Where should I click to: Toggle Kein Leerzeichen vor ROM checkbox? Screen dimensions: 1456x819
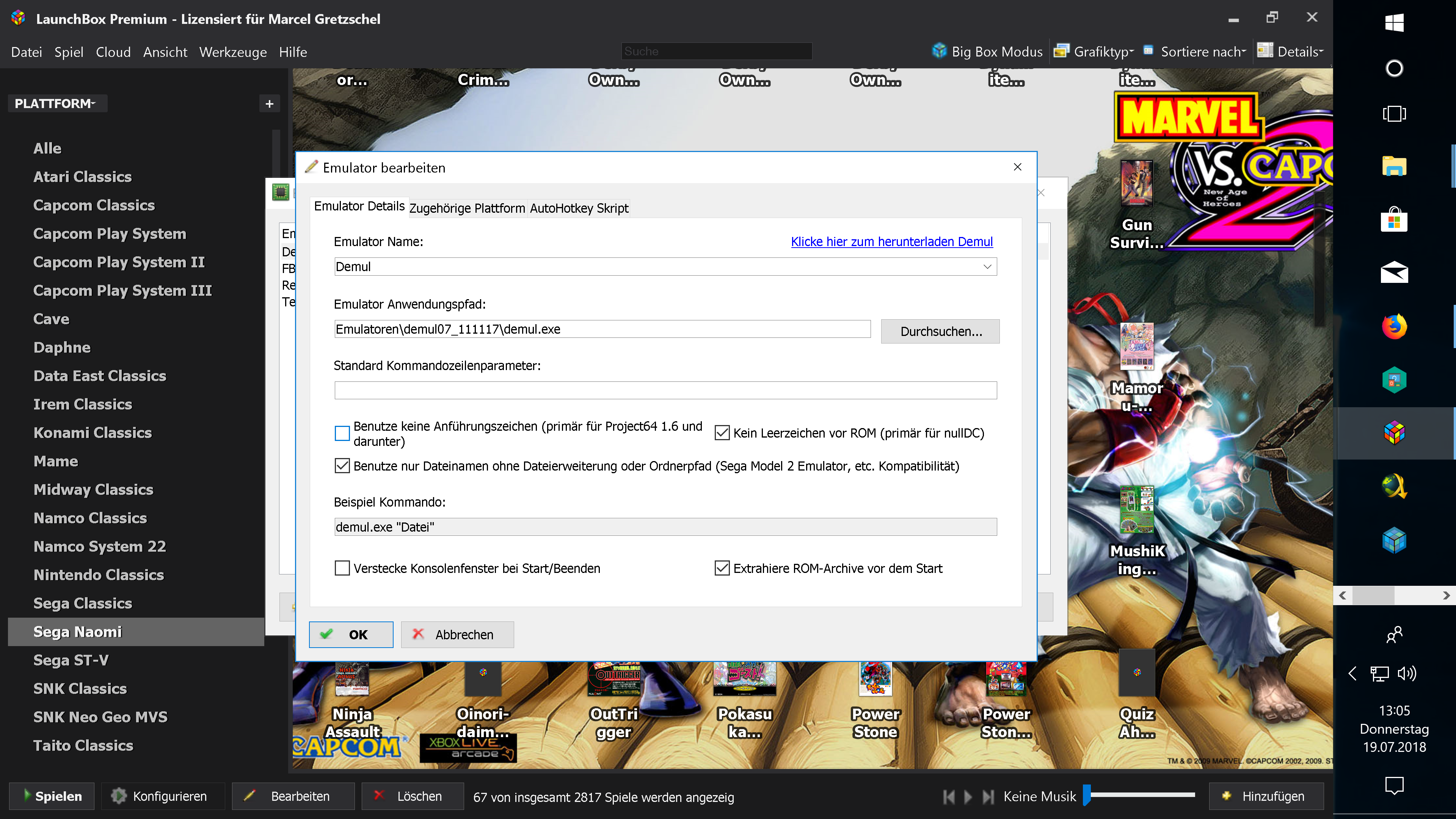tap(722, 433)
